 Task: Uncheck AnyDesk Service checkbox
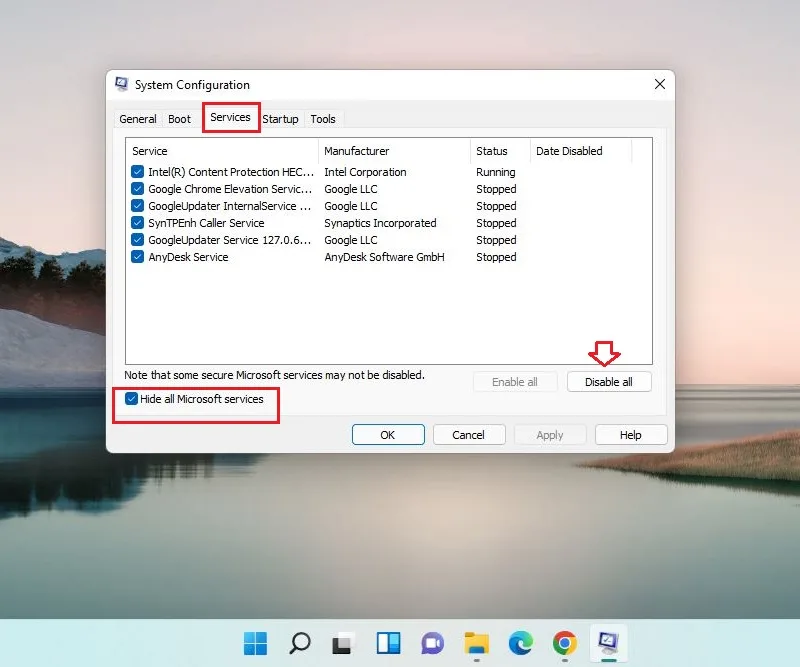[137, 257]
